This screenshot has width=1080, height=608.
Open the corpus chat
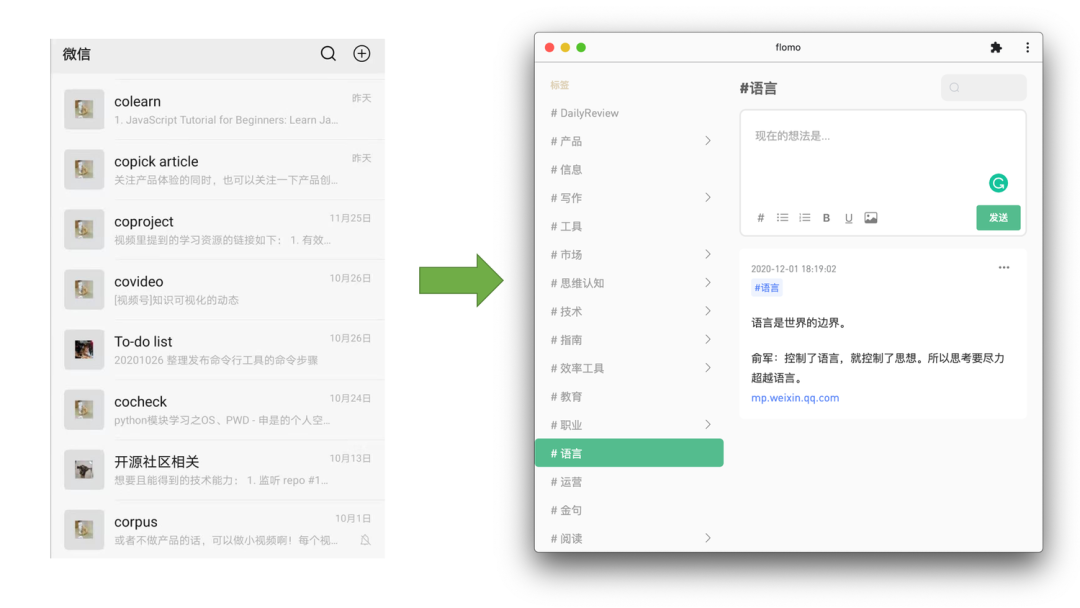click(x=218, y=529)
